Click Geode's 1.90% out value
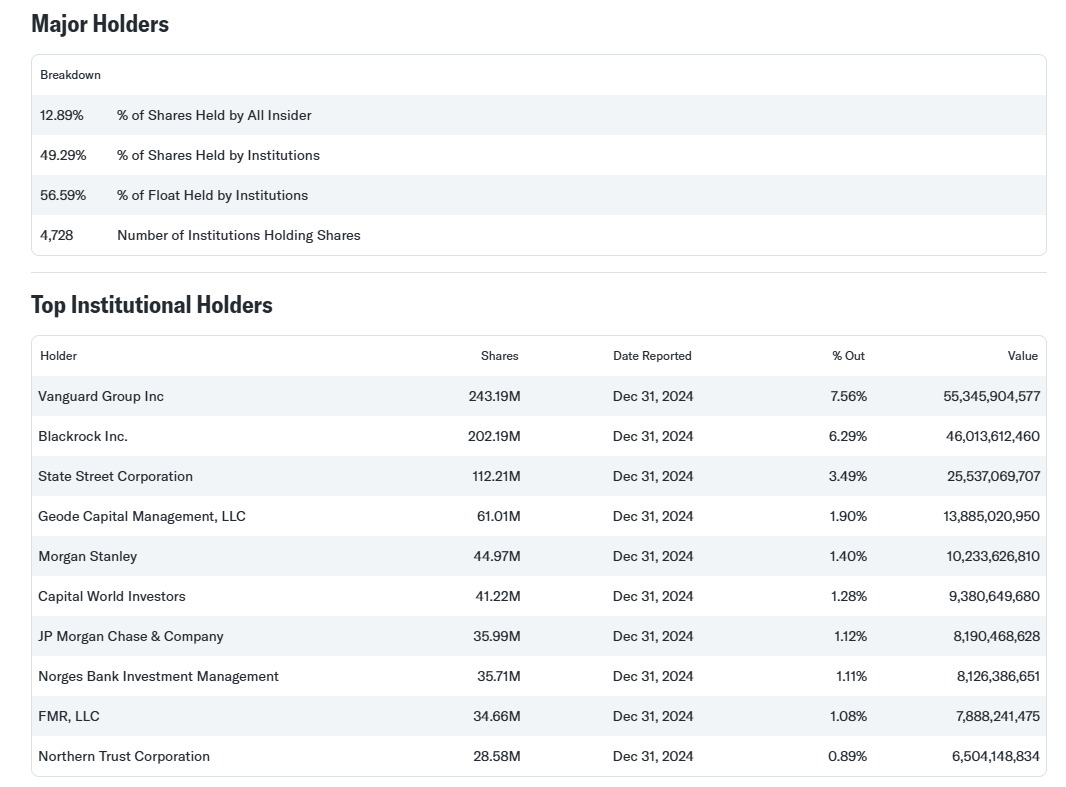The height and width of the screenshot is (787, 1066). coord(848,517)
